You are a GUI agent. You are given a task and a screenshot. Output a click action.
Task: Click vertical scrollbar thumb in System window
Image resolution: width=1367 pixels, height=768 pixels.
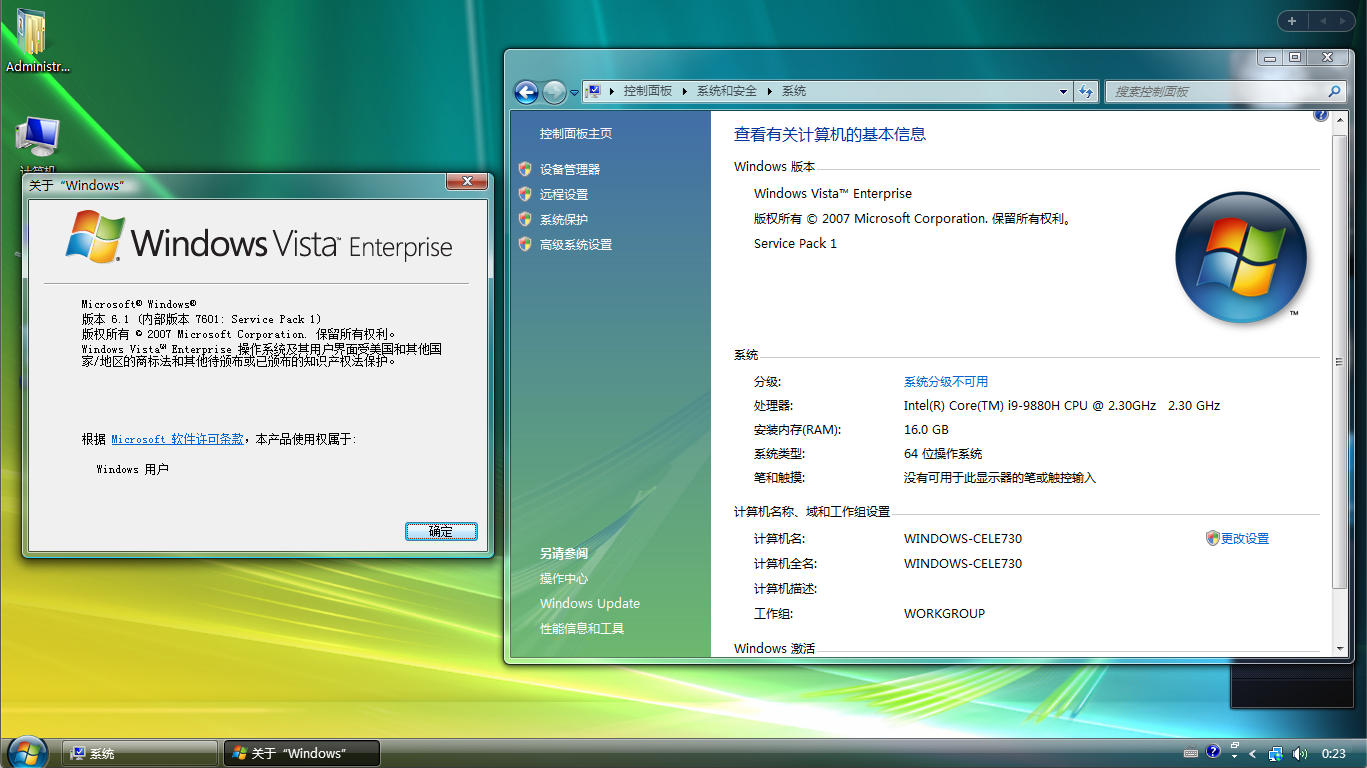[1340, 361]
